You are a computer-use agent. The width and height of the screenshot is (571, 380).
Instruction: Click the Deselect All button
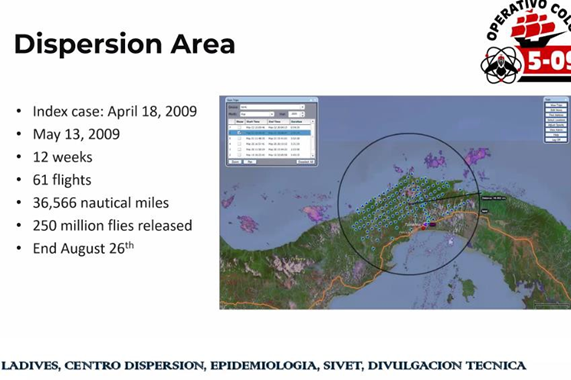305,162
